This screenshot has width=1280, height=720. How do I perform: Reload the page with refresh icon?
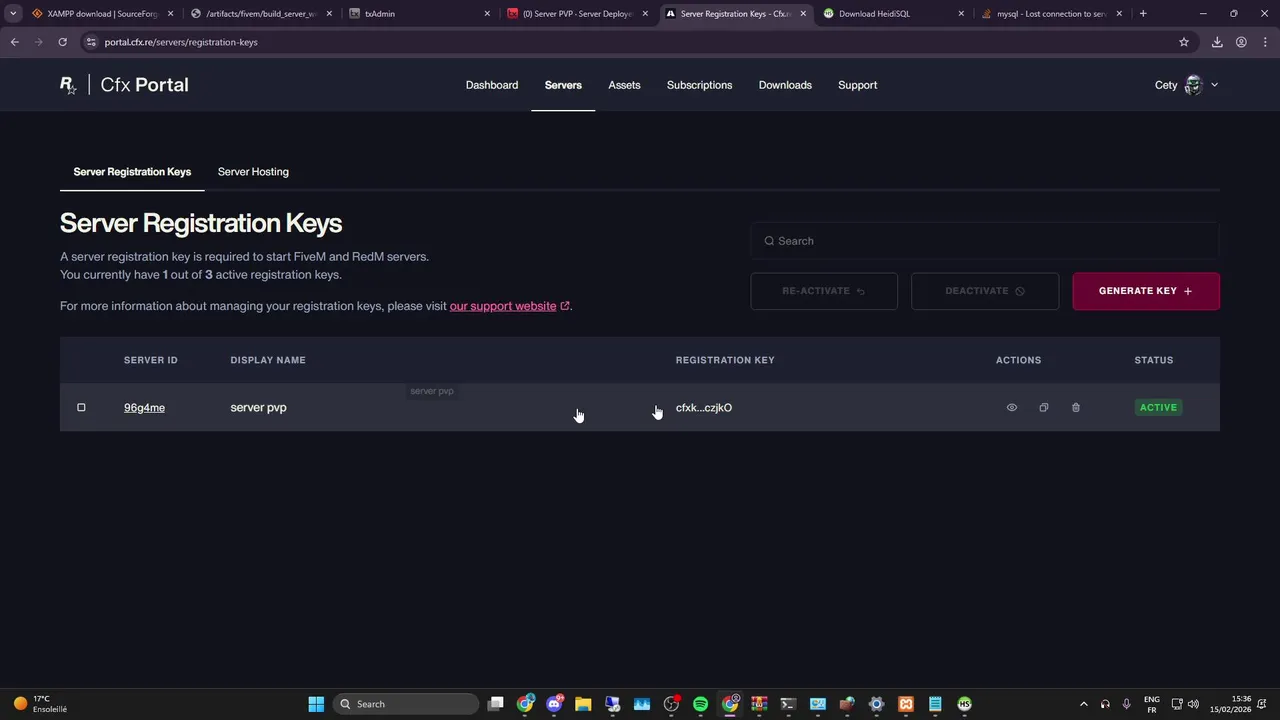(x=63, y=42)
